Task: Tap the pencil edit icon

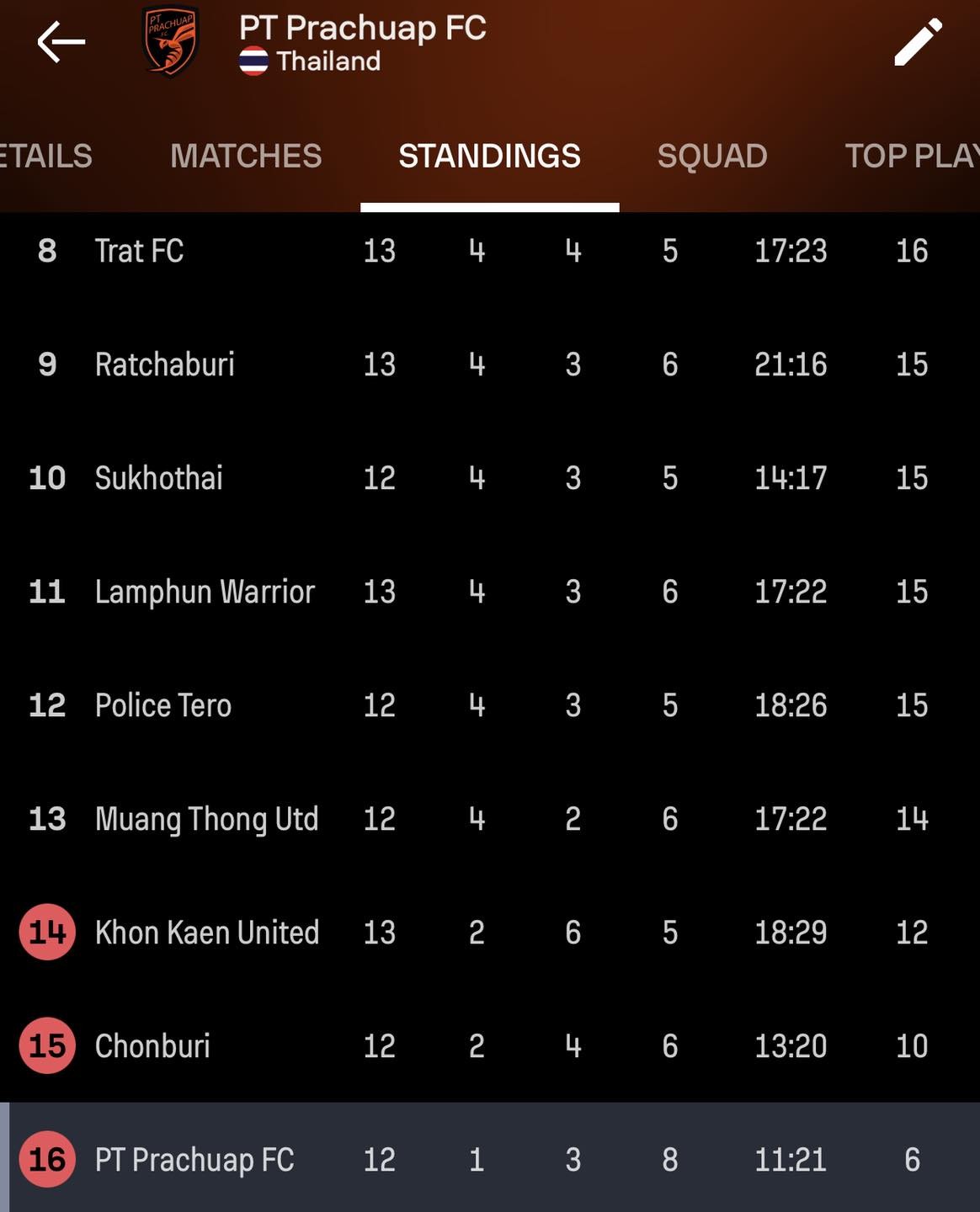Action: point(917,42)
